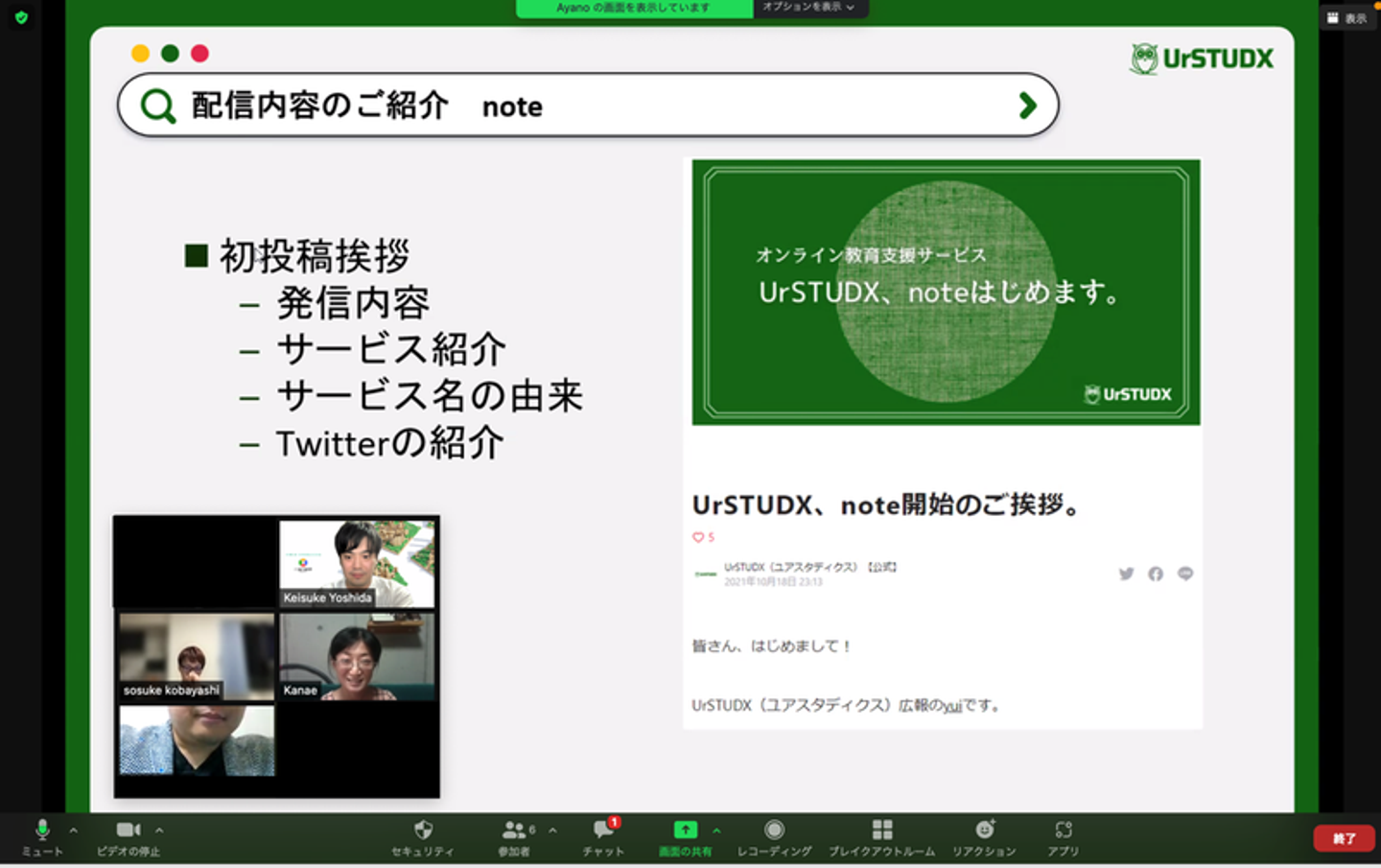Expand video options caret beside ビデオの停止
Screen dimensions: 1381x868
159,831
